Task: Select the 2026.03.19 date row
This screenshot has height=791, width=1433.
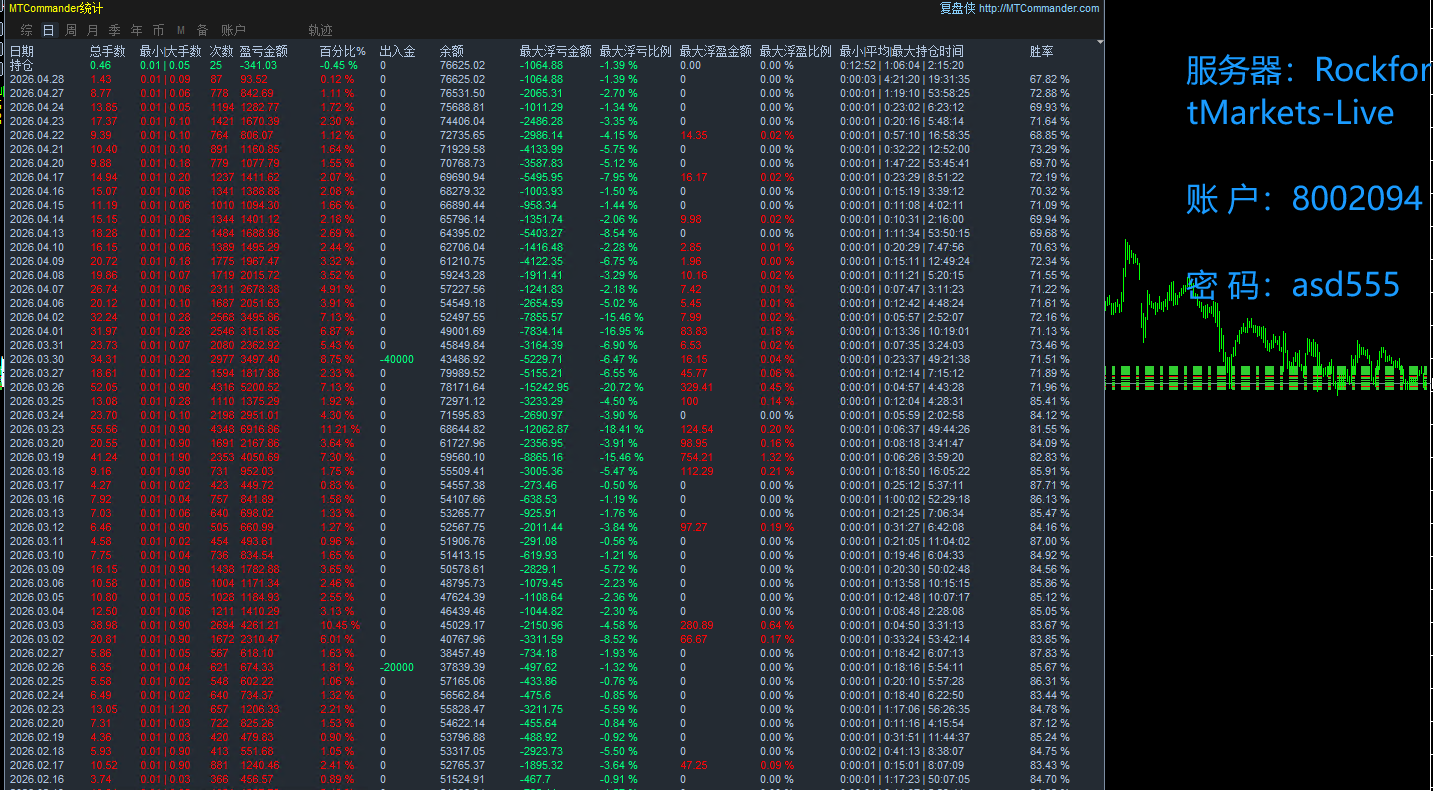Action: (x=37, y=457)
